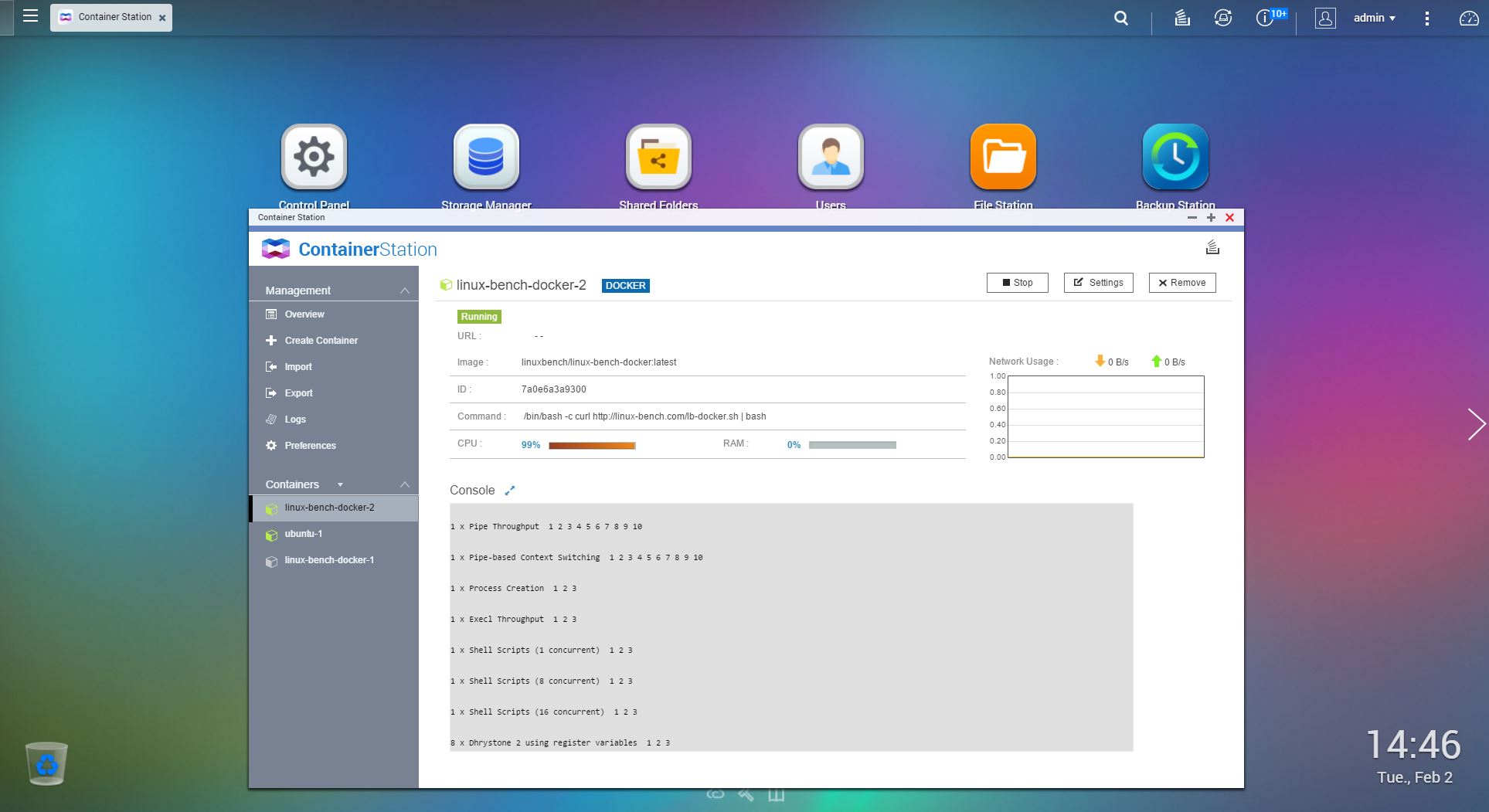1489x812 pixels.
Task: Open Preferences in the Management sidebar
Action: (x=310, y=446)
